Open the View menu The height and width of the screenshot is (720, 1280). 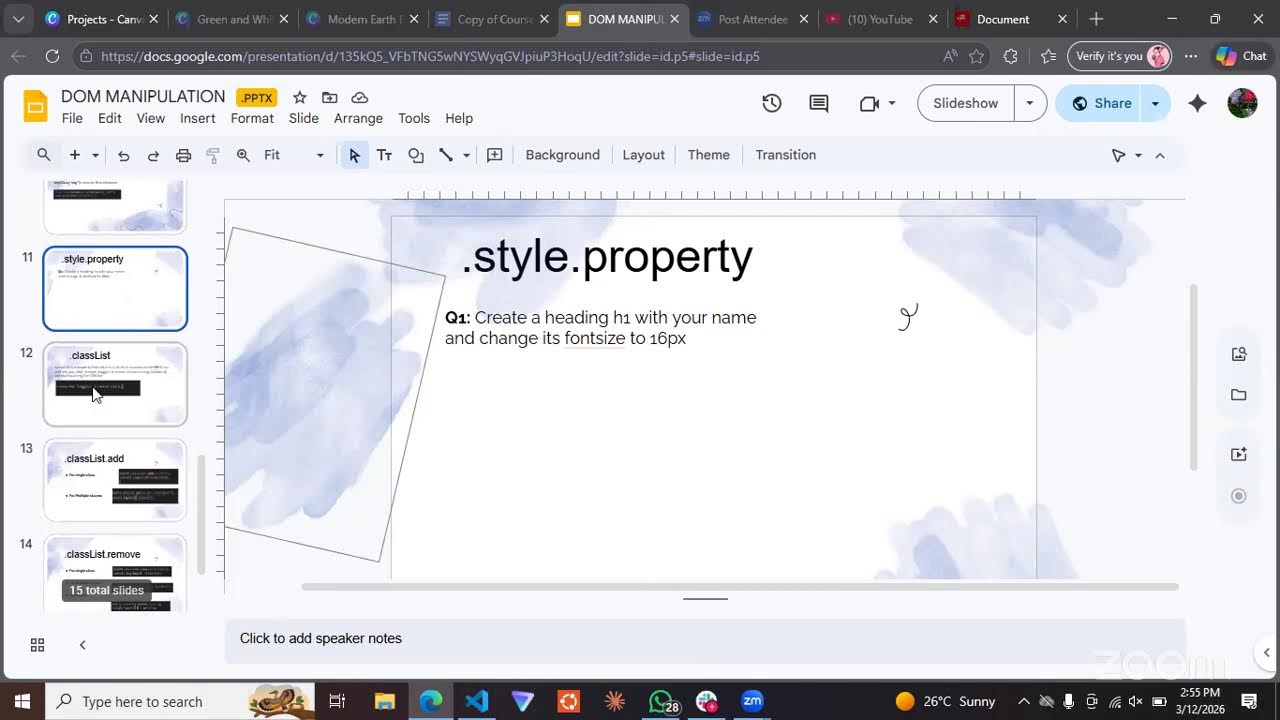pyautogui.click(x=151, y=118)
